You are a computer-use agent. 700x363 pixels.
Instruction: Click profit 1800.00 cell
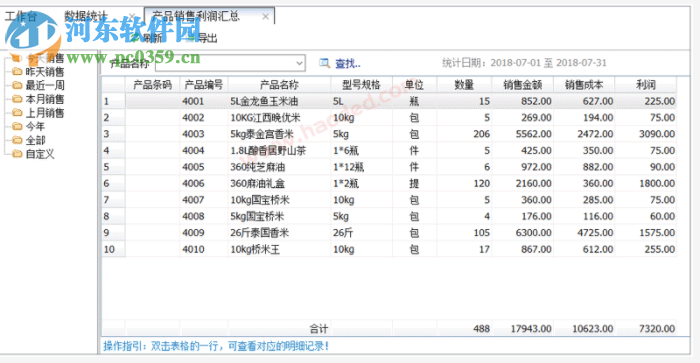click(646, 184)
